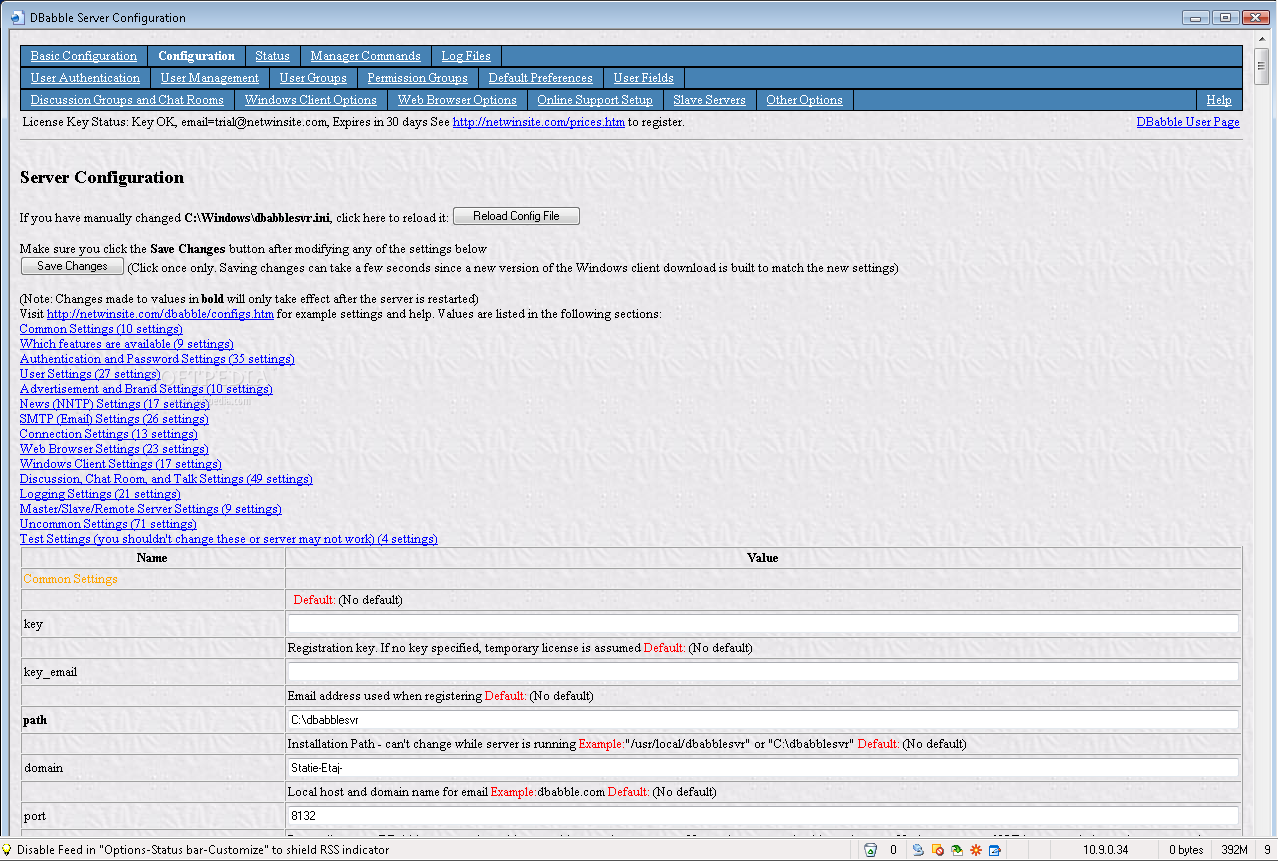Click the 392M memory indicator in status bar
This screenshot has width=1278, height=861.
[x=1235, y=850]
